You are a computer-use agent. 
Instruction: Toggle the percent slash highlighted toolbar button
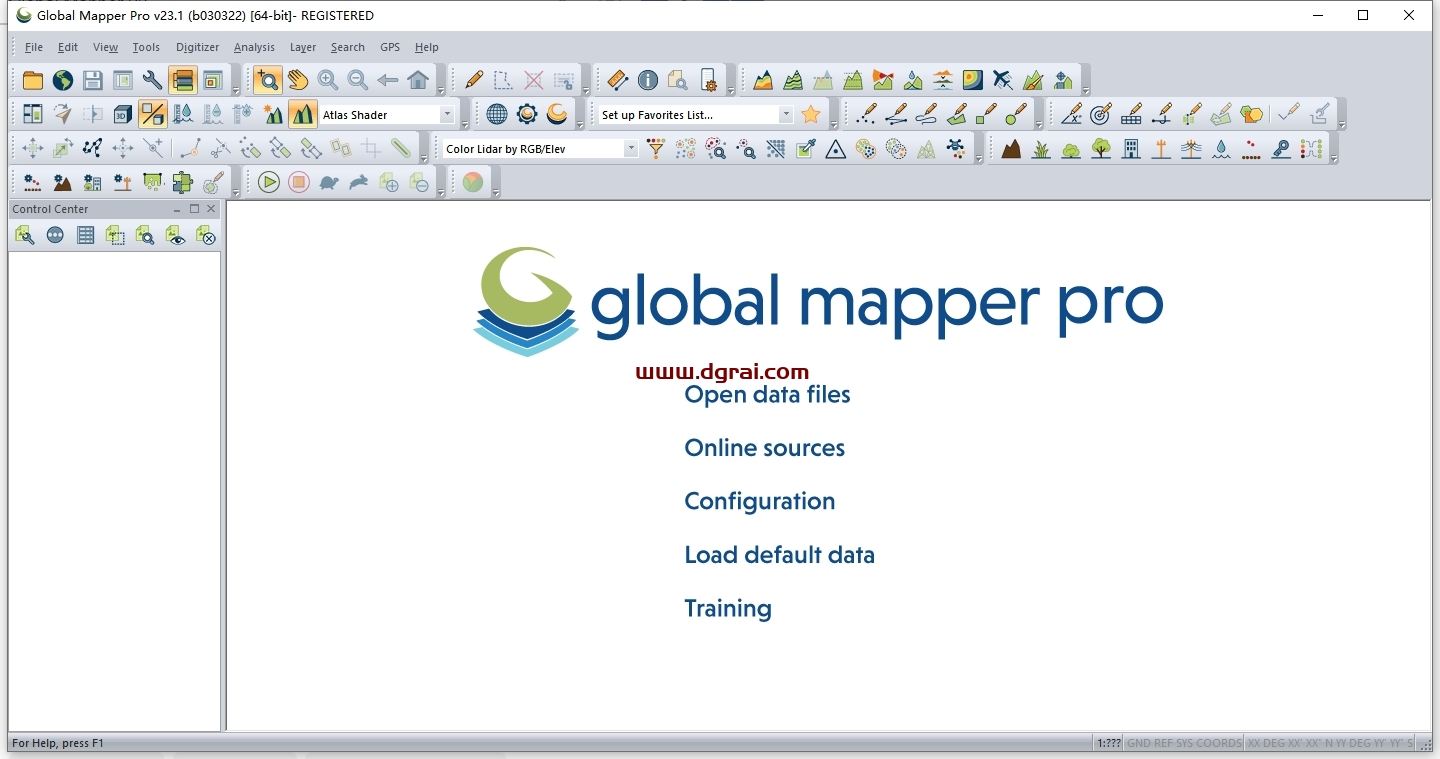pyautogui.click(x=153, y=114)
